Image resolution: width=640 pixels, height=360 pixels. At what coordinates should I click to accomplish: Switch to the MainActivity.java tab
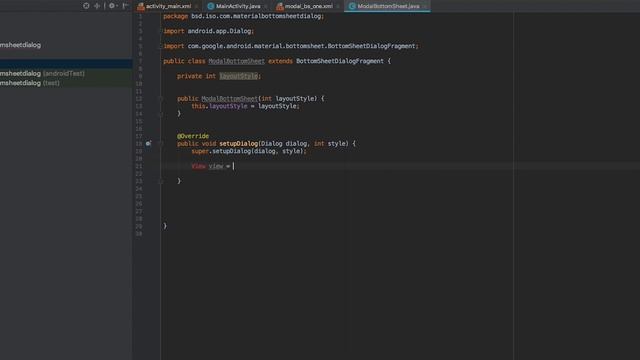[238, 6]
